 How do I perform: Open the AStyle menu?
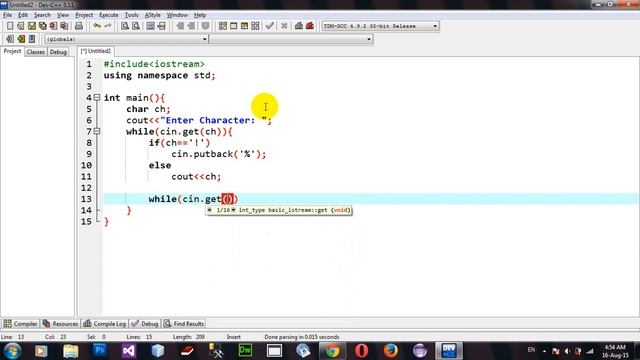pos(153,15)
